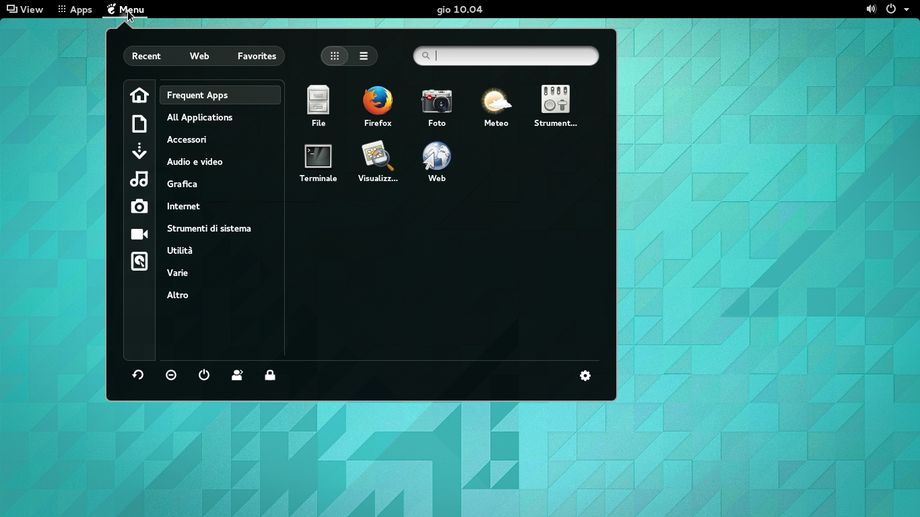Screen dimensions: 920x517
Task: Open menu settings gear icon
Action: point(585,375)
